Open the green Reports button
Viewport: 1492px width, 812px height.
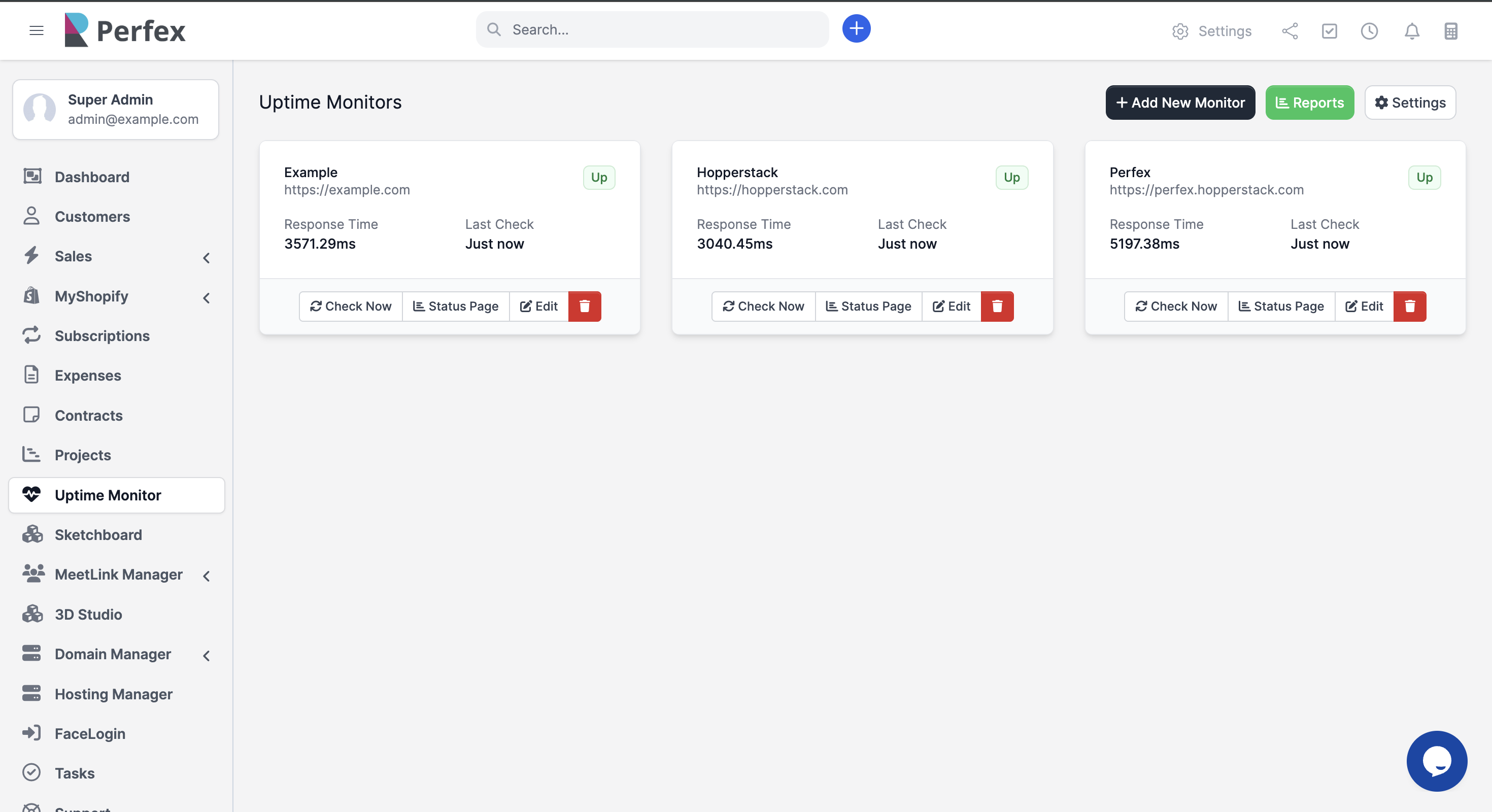point(1310,103)
